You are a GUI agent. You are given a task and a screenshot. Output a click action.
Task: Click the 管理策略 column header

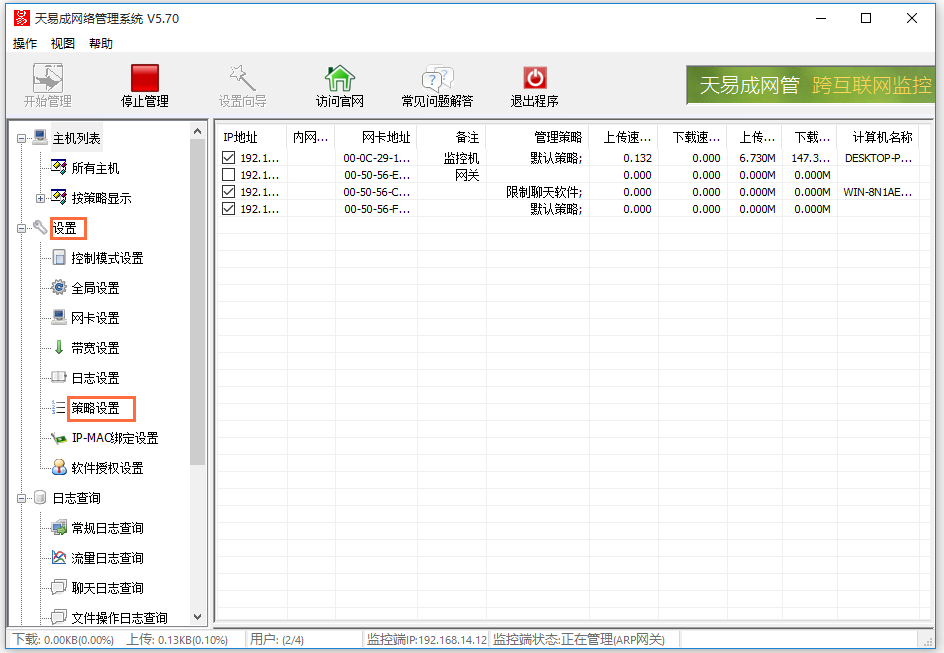tap(537, 137)
